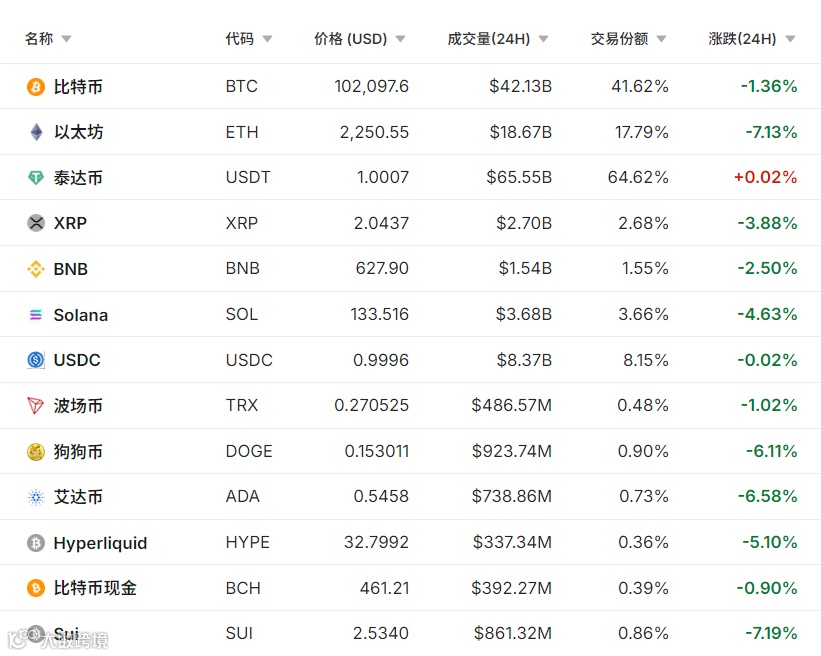Click the Tether USDT green icon
The height and width of the screenshot is (656, 821).
coord(36,178)
